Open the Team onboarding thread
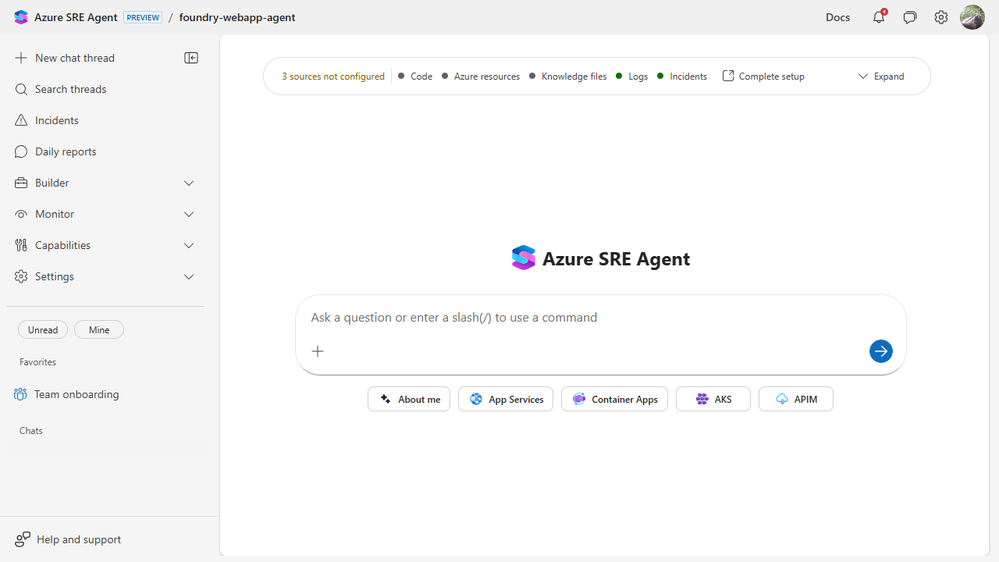This screenshot has height=562, width=999. coord(66,394)
